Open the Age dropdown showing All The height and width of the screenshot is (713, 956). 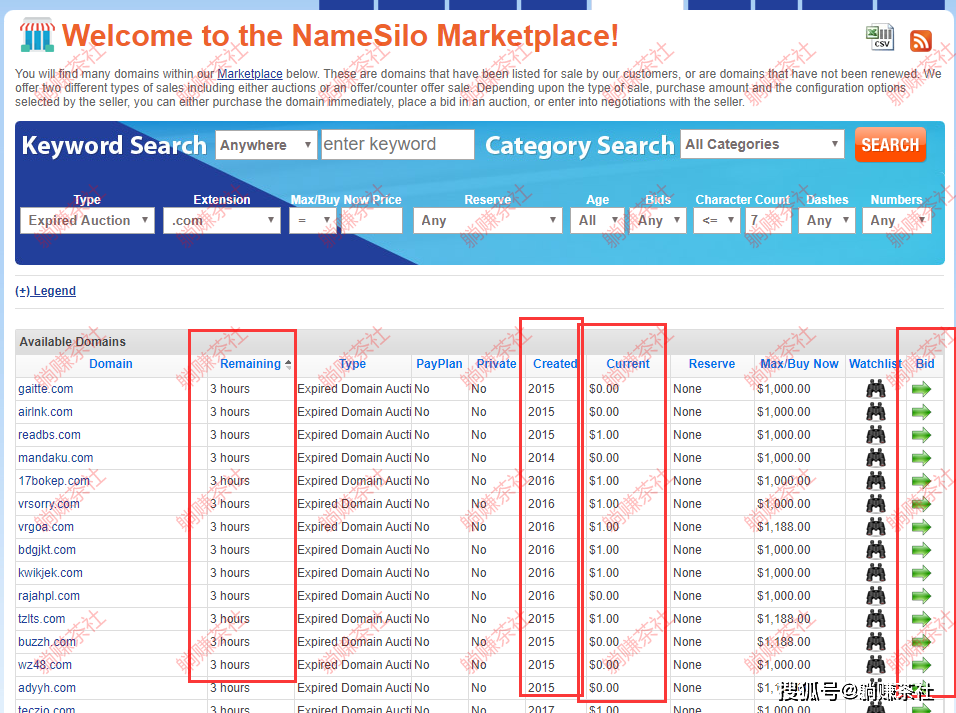[x=597, y=220]
